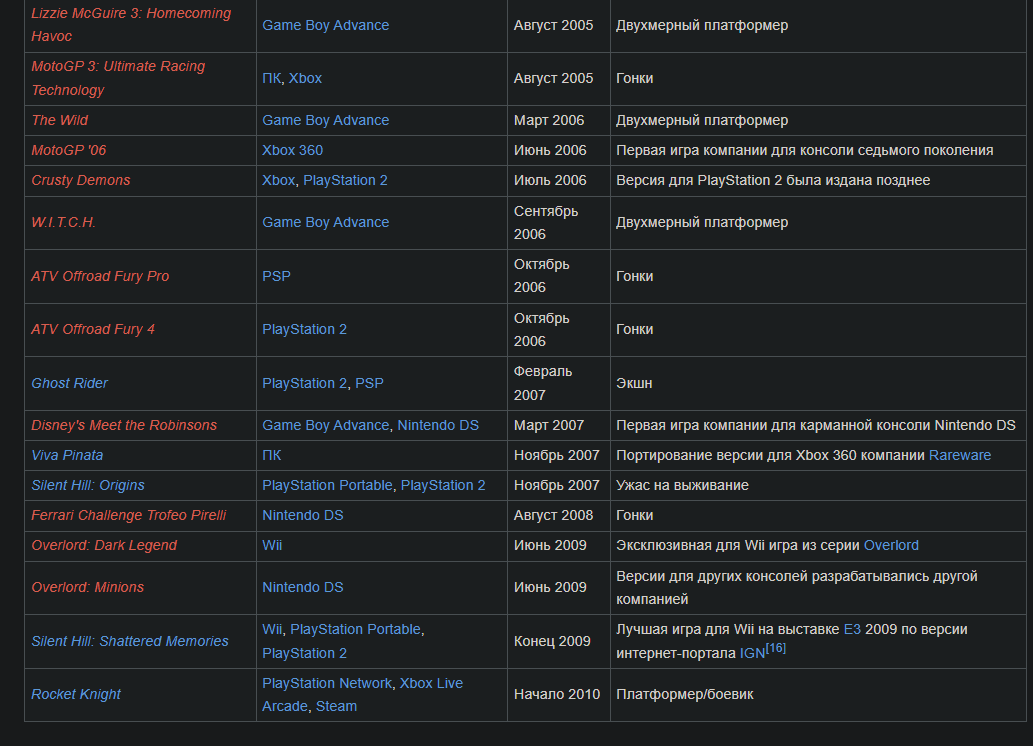1033x746 pixels.
Task: Click Game Boy Advance in Lizzie McGuire row
Action: 325,25
